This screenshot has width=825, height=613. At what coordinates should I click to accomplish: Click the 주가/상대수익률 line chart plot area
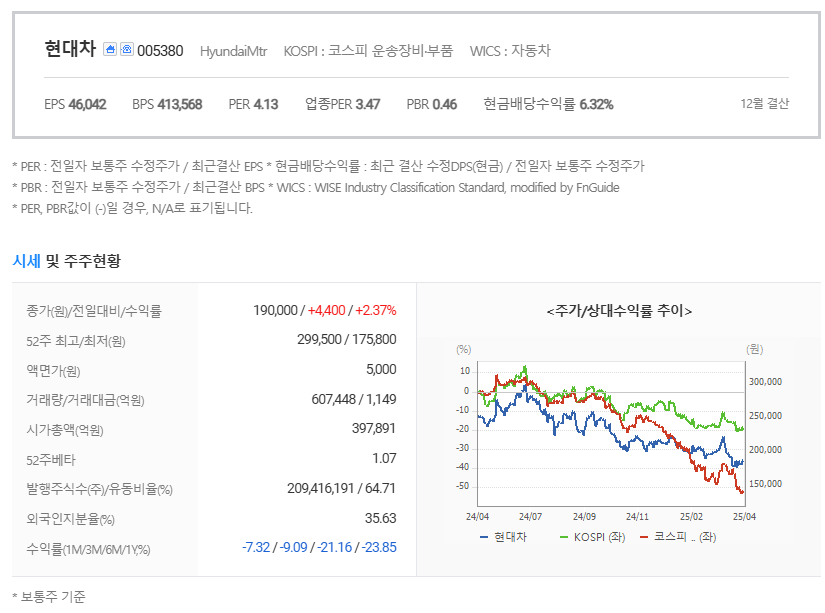(x=611, y=434)
